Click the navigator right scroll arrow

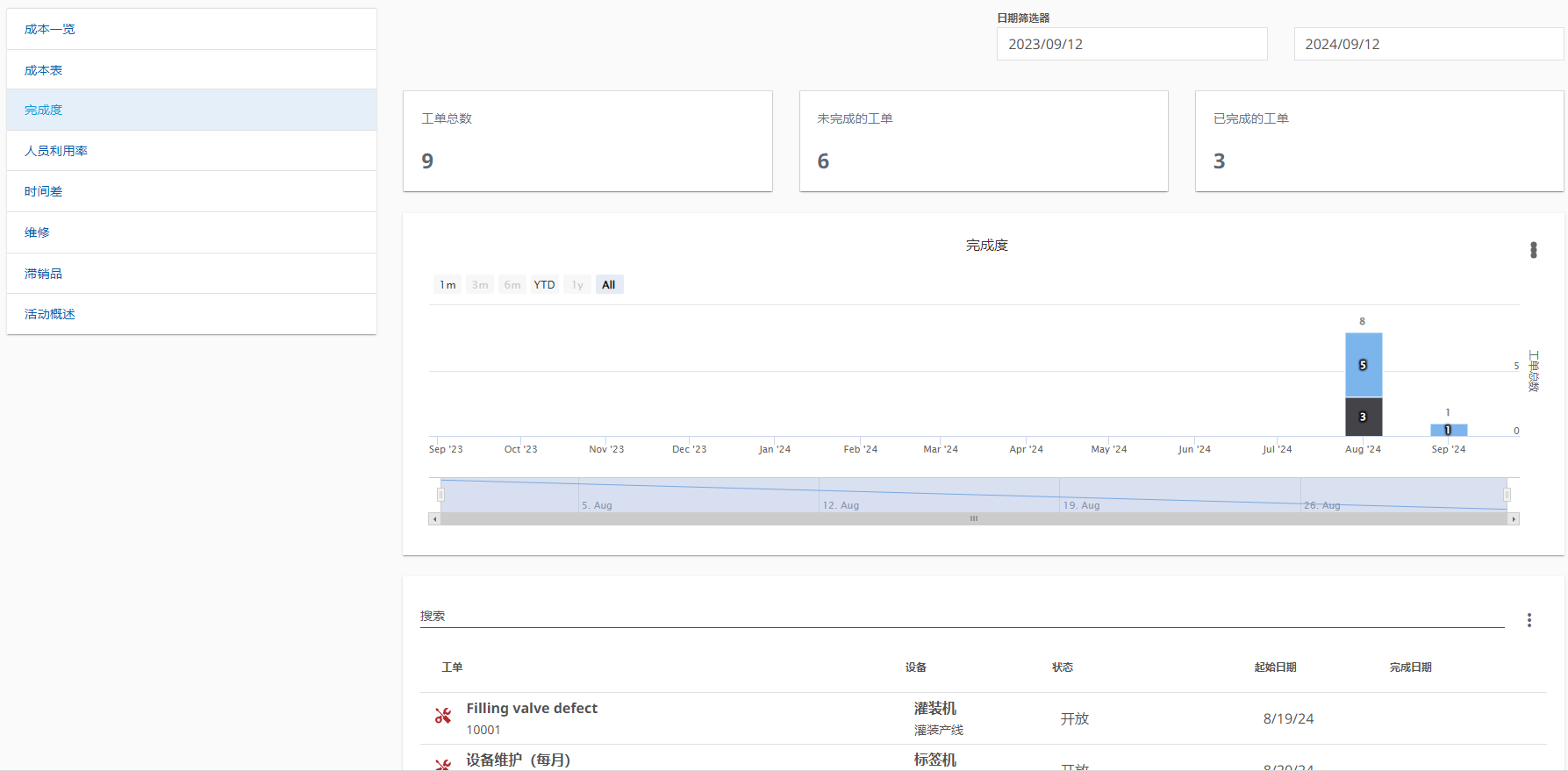1513,519
